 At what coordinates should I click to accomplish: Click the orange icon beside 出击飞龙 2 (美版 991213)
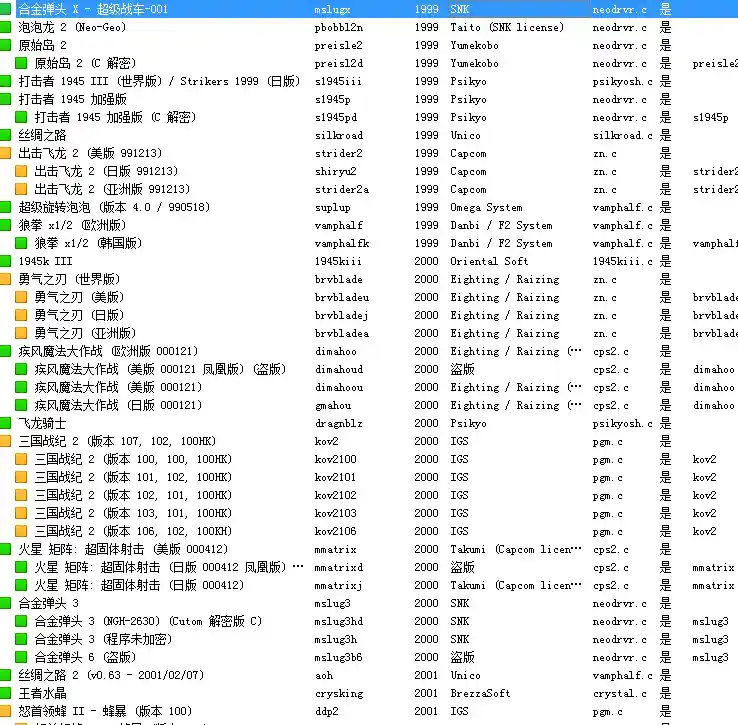[5, 153]
